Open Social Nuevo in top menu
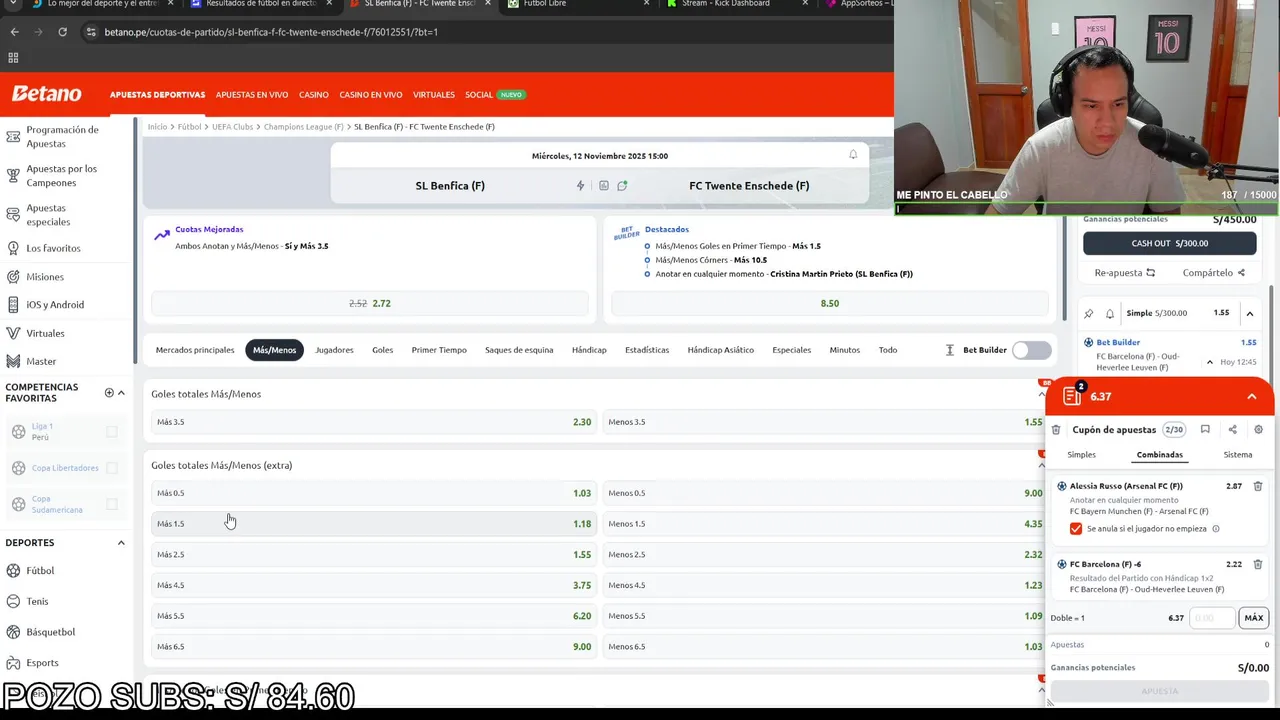1280x720 pixels. [x=494, y=94]
